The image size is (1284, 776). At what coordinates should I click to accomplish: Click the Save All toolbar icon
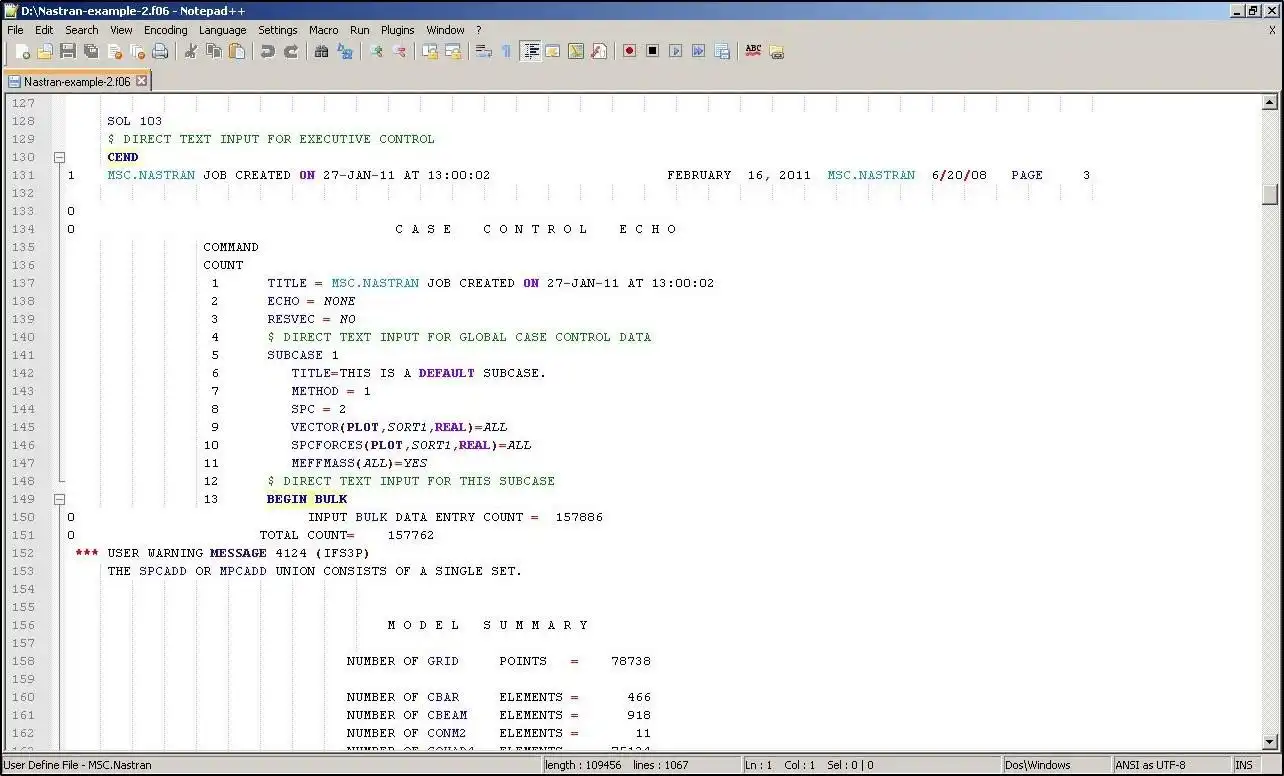coord(91,51)
